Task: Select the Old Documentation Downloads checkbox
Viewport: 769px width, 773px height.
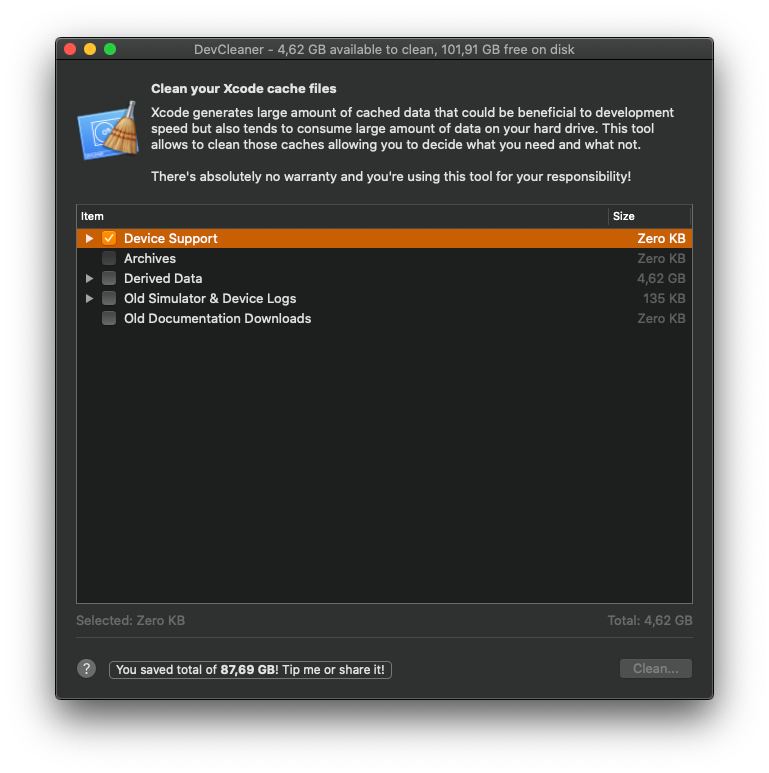Action: (x=109, y=318)
